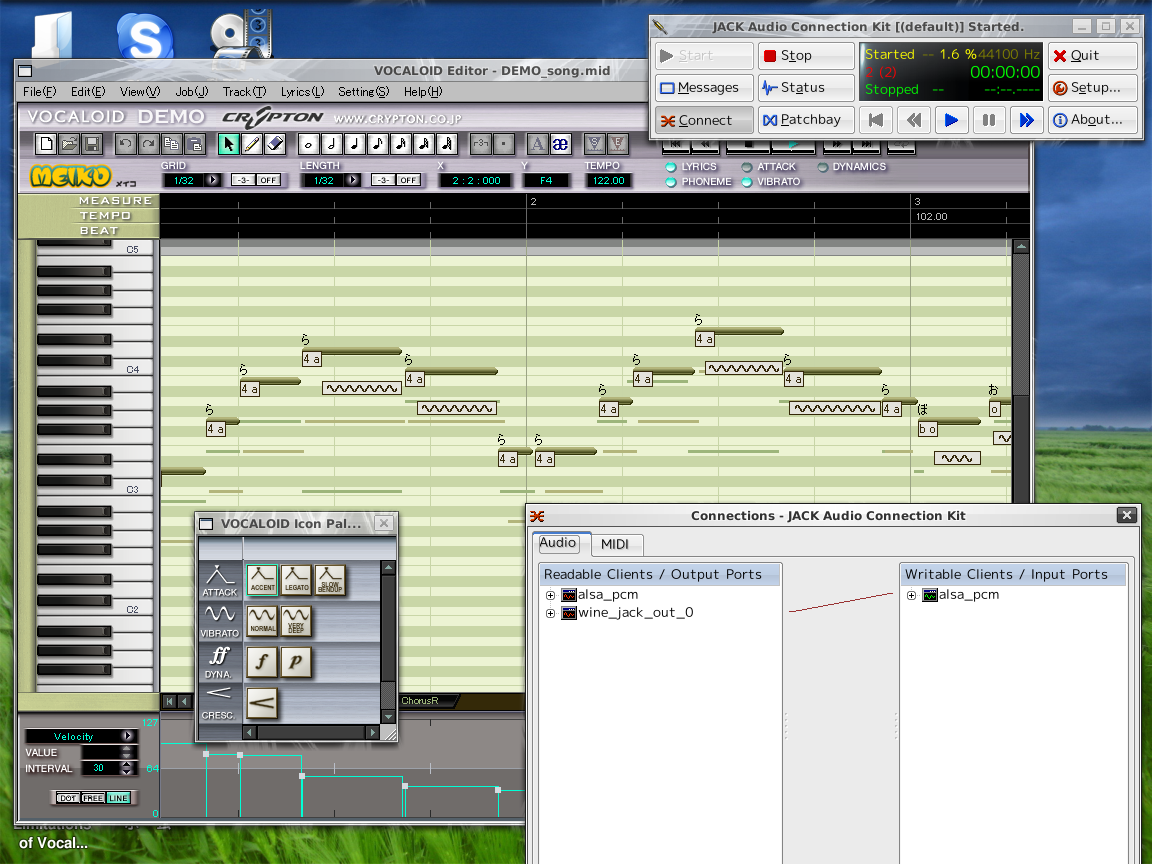Open JACK Setup dialog
Viewport: 1152px width, 864px height.
[x=1092, y=87]
